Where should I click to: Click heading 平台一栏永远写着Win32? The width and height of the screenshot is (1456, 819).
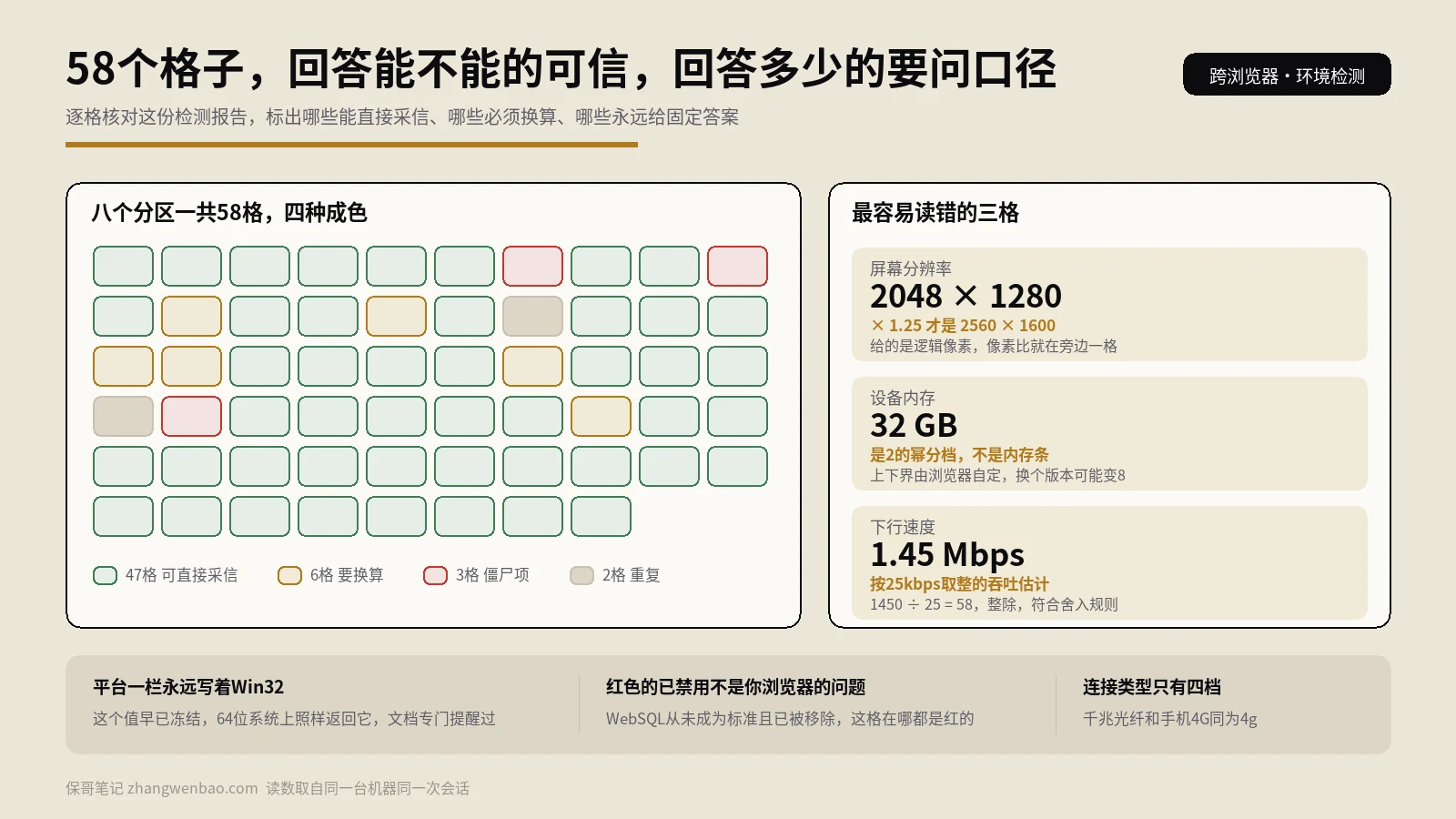click(x=188, y=687)
